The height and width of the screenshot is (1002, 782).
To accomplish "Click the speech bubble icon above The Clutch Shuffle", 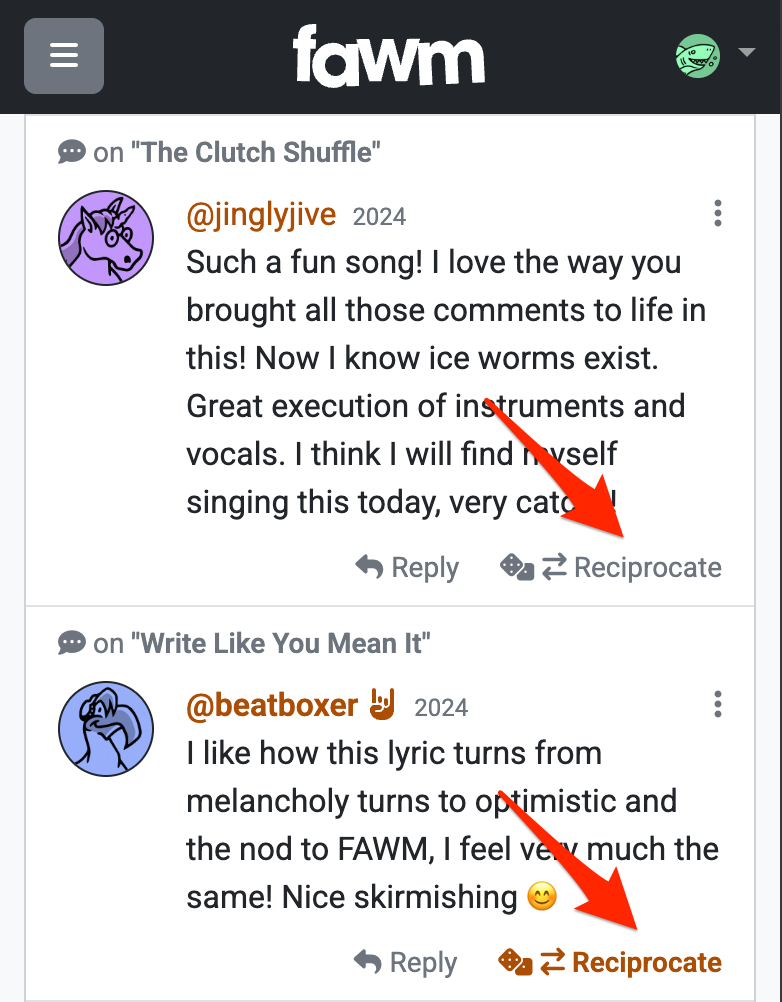I will click(x=71, y=151).
